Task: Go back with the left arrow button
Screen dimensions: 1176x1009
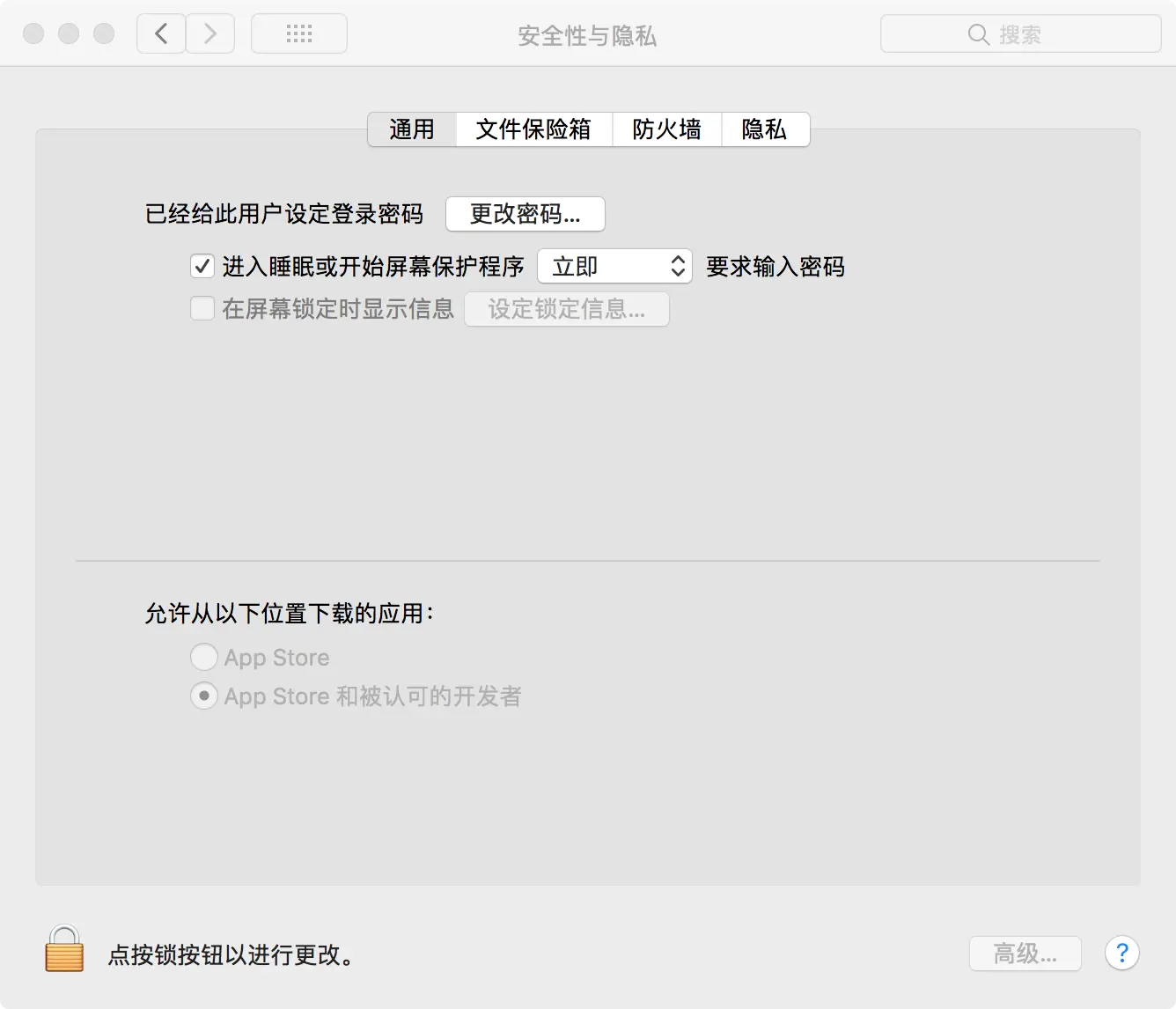Action: point(161,33)
